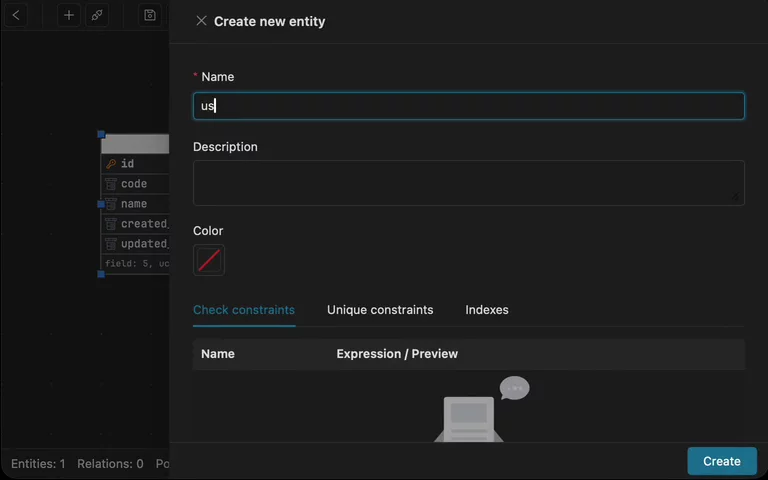Click the entity gray header bar
The image size is (768, 480).
tap(135, 144)
